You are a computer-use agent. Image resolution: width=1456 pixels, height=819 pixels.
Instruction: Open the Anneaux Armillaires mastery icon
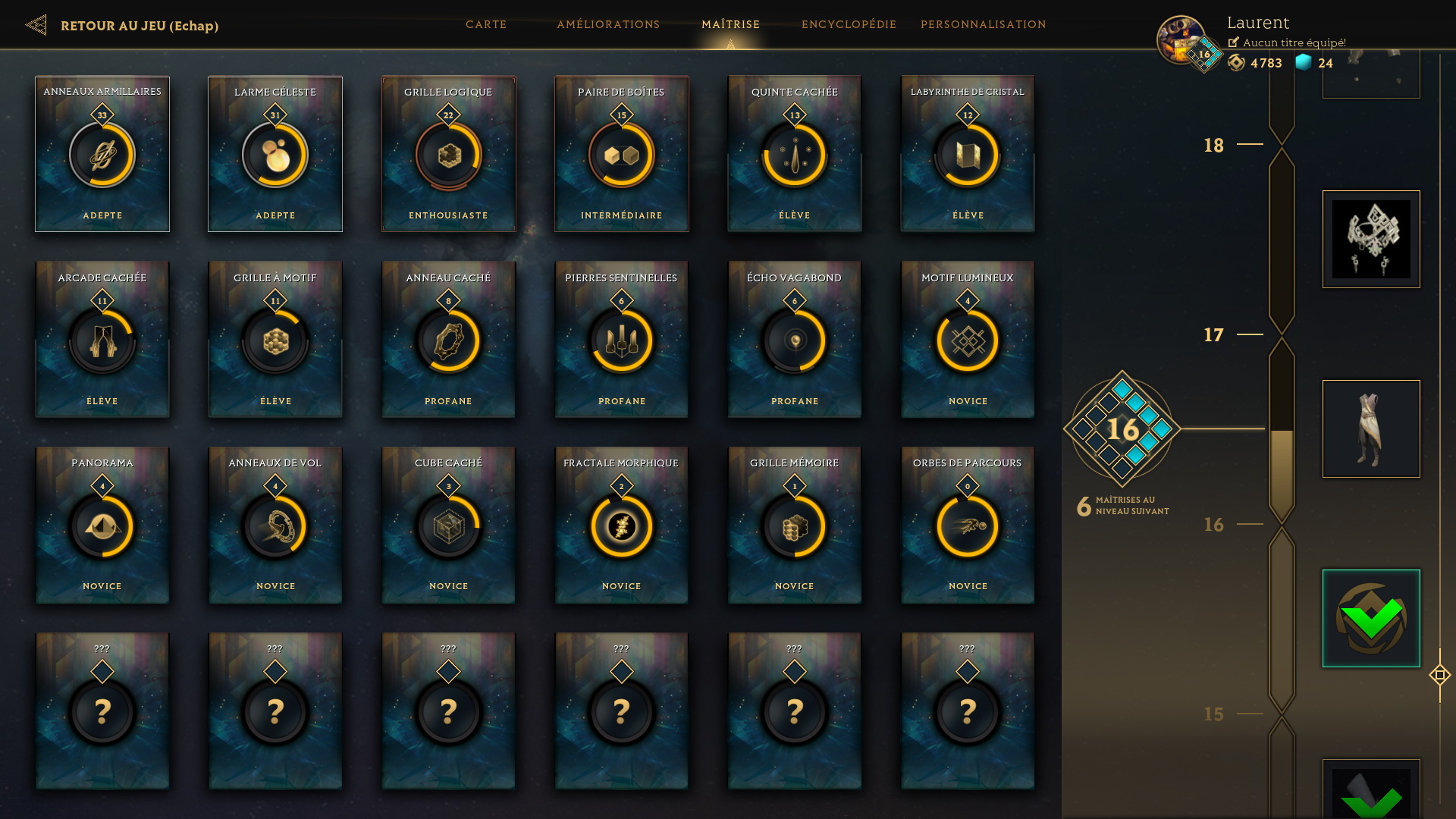pos(102,155)
